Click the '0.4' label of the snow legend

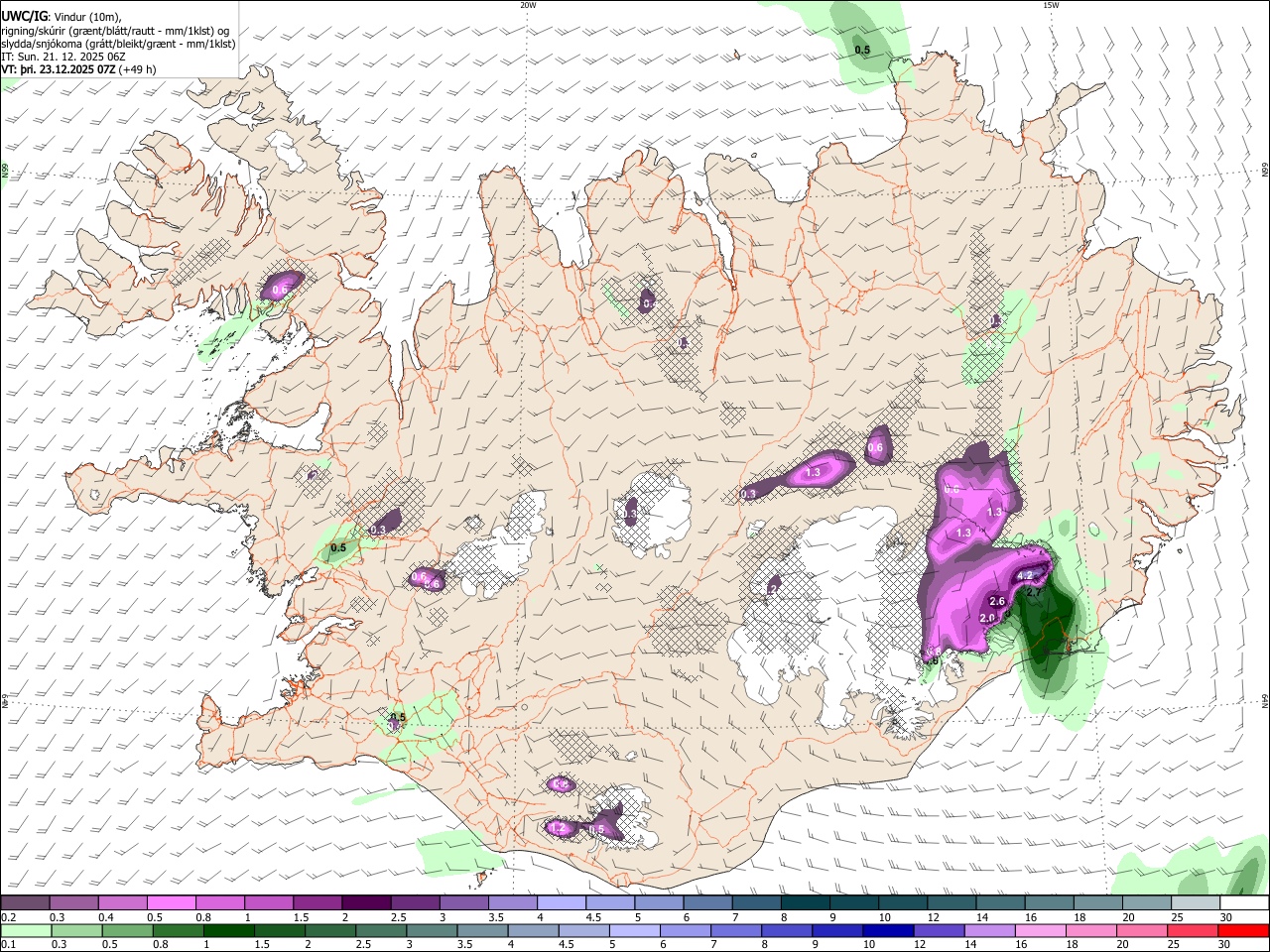pyautogui.click(x=106, y=917)
